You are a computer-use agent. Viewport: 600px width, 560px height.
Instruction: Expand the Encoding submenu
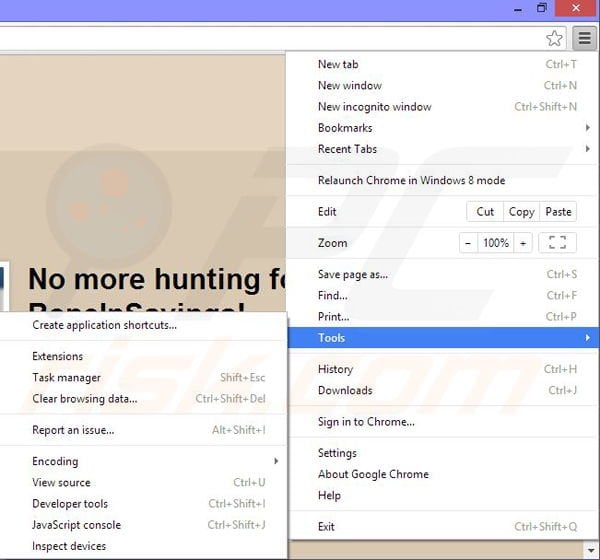click(x=143, y=462)
